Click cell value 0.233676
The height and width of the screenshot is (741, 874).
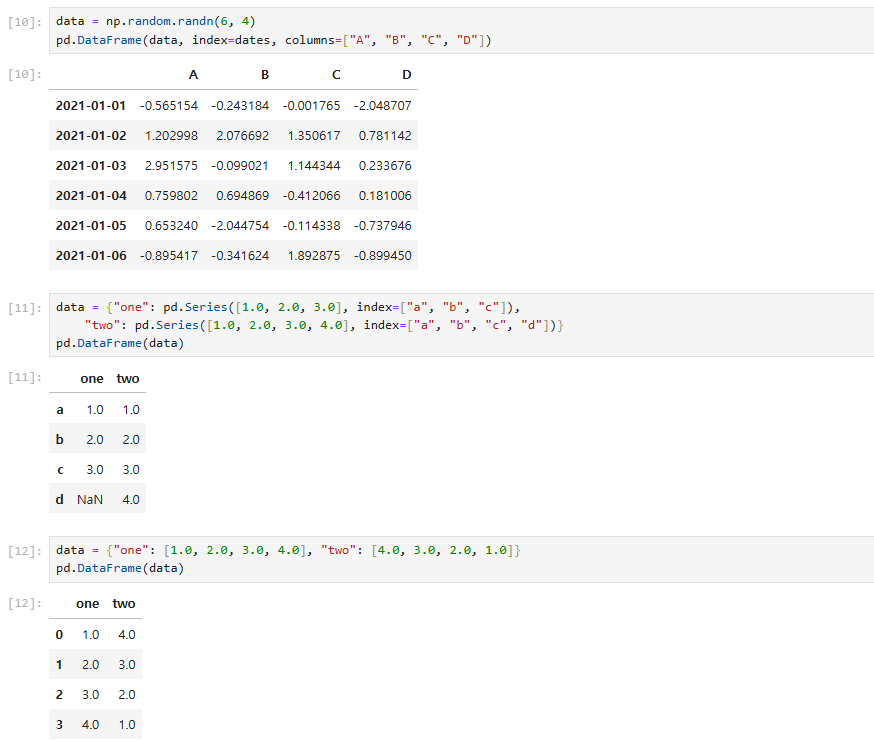coord(385,166)
